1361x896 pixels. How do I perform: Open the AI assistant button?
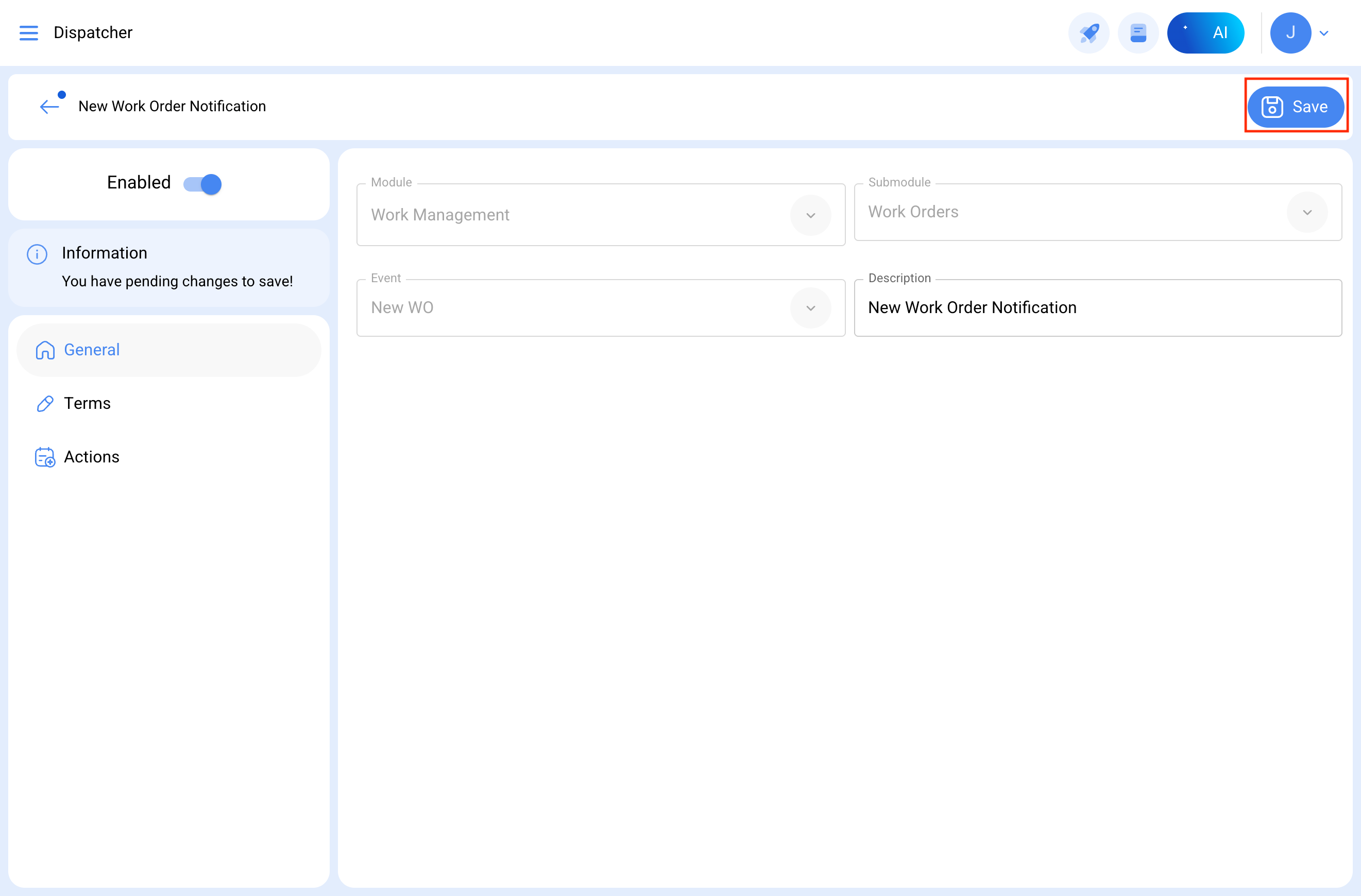click(x=1205, y=32)
